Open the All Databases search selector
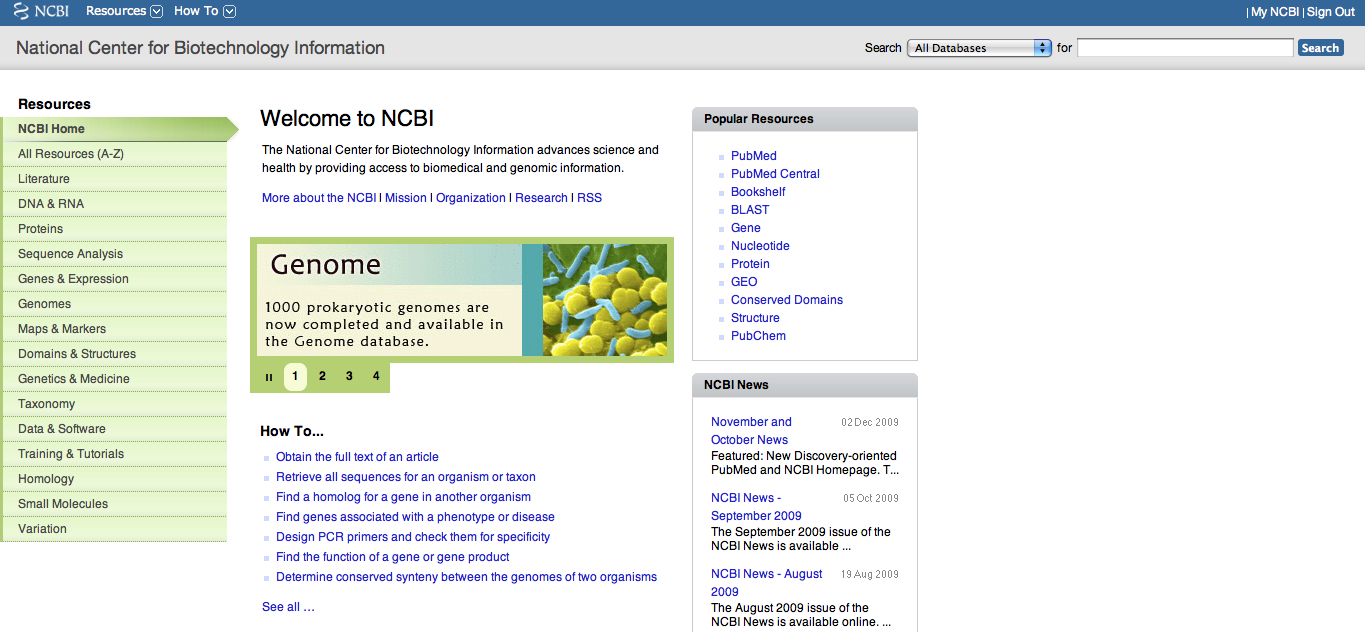 979,48
